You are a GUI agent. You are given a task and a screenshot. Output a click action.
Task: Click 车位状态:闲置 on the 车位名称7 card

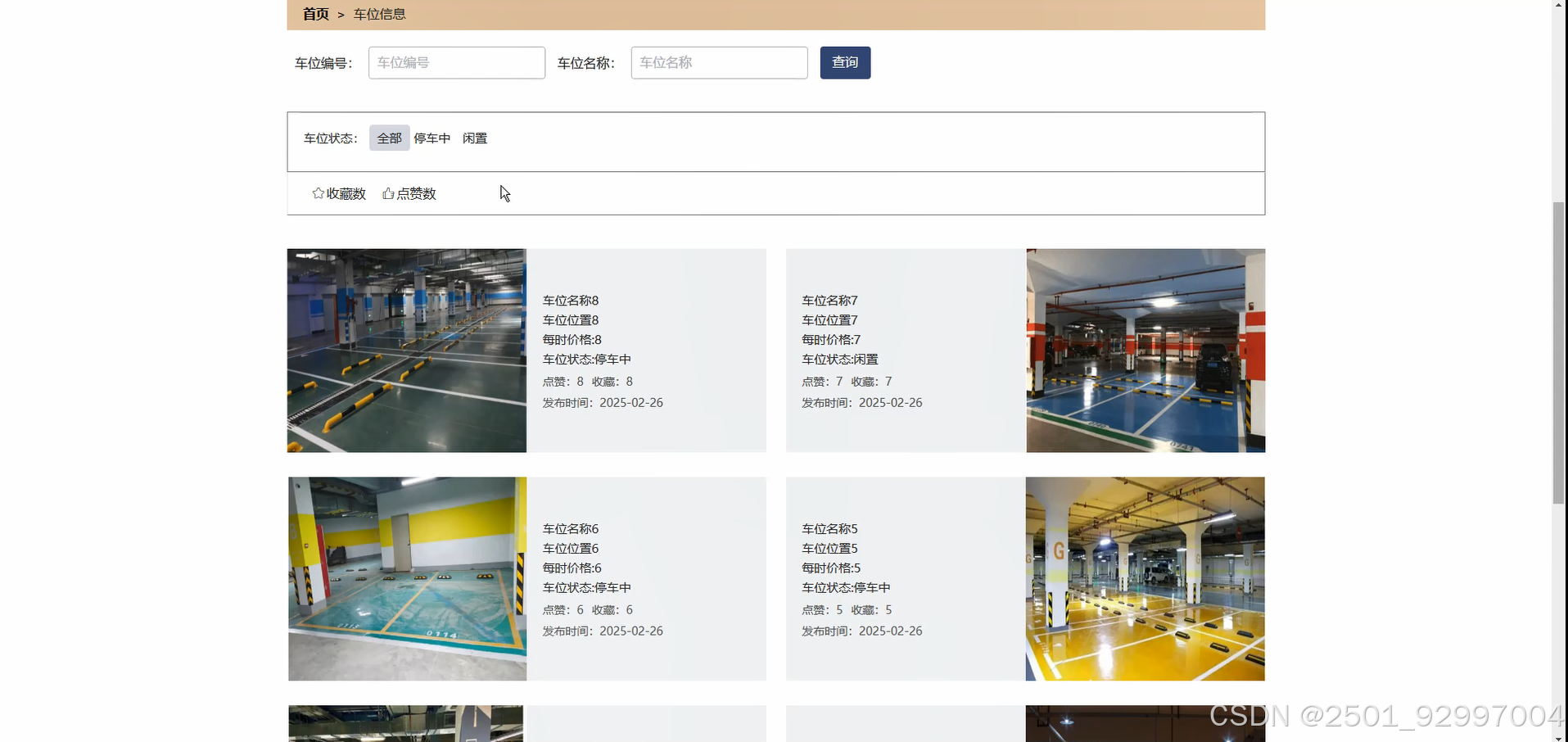[x=840, y=360]
